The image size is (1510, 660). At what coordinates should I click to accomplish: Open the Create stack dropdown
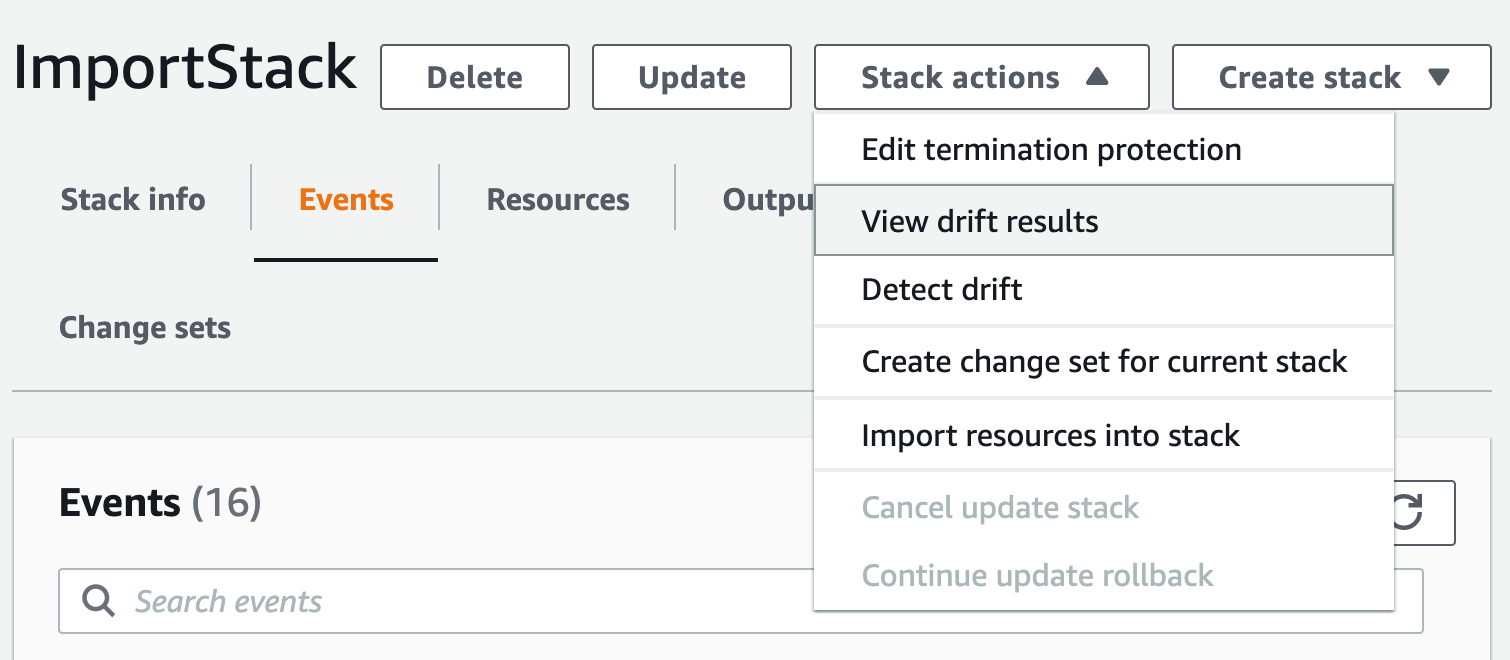point(1330,76)
